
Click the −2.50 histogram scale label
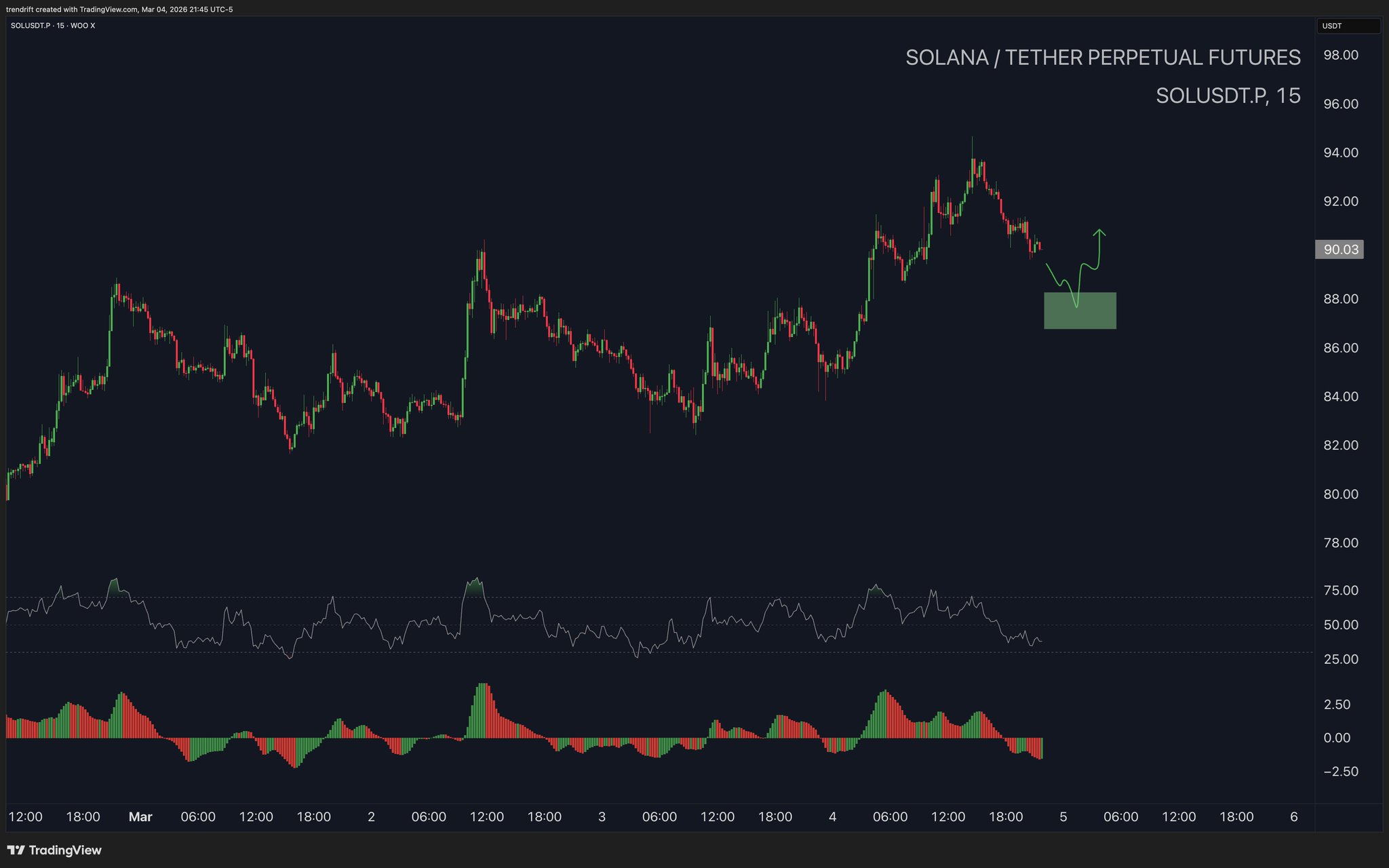1341,772
